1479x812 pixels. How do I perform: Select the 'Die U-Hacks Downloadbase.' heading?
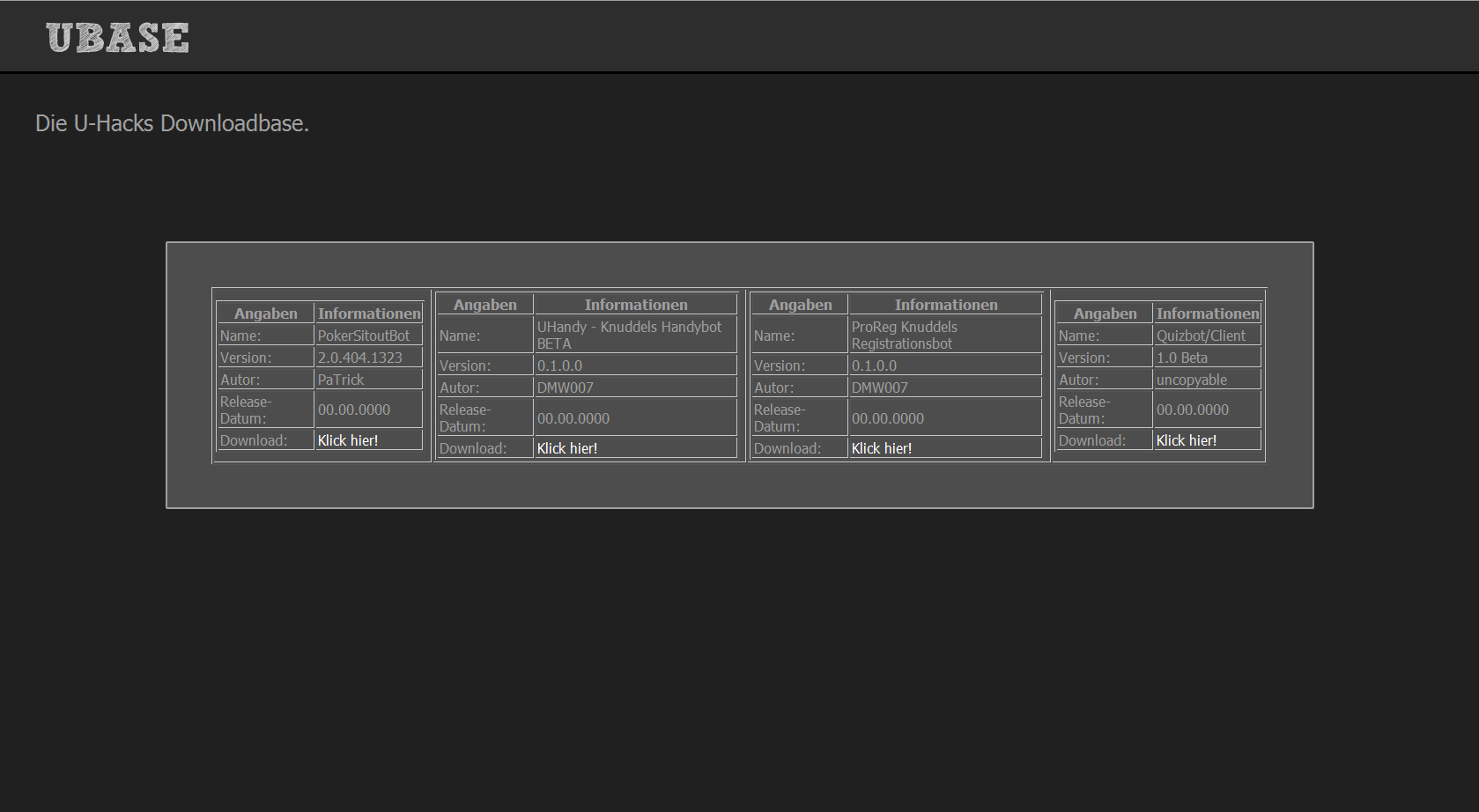click(172, 123)
